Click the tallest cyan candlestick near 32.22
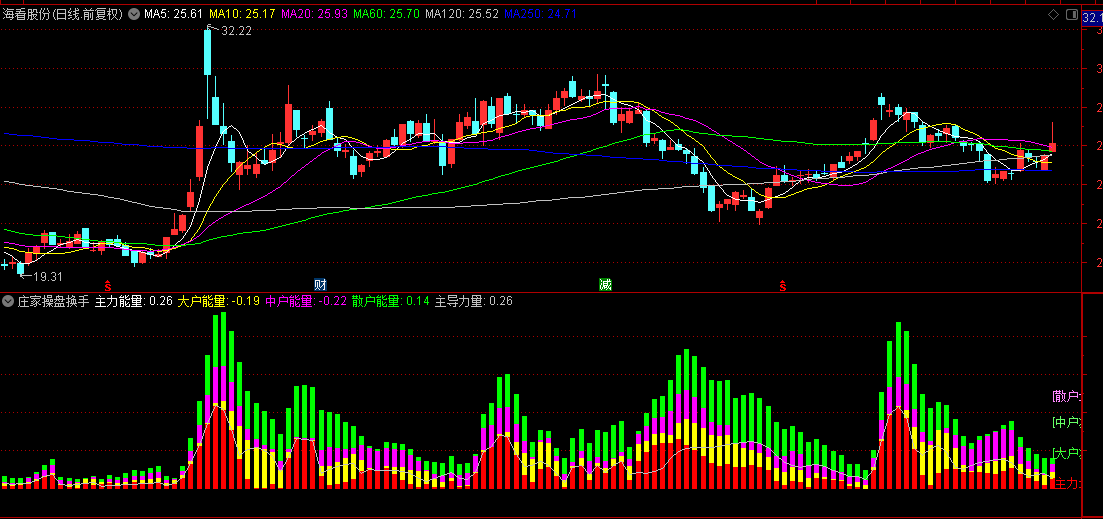1103x519 pixels. 208,52
